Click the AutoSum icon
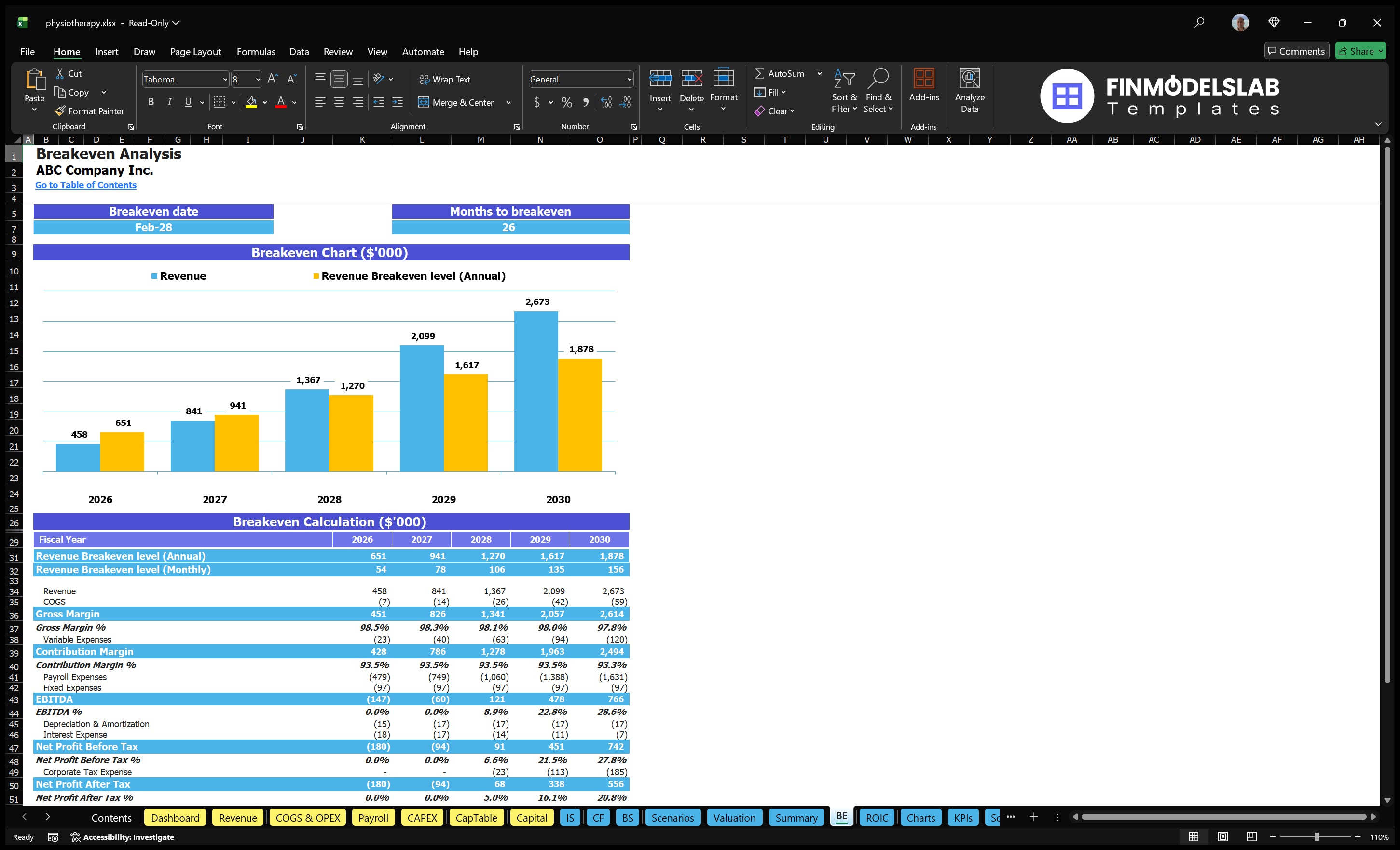This screenshot has height=850, width=1400. 761,73
